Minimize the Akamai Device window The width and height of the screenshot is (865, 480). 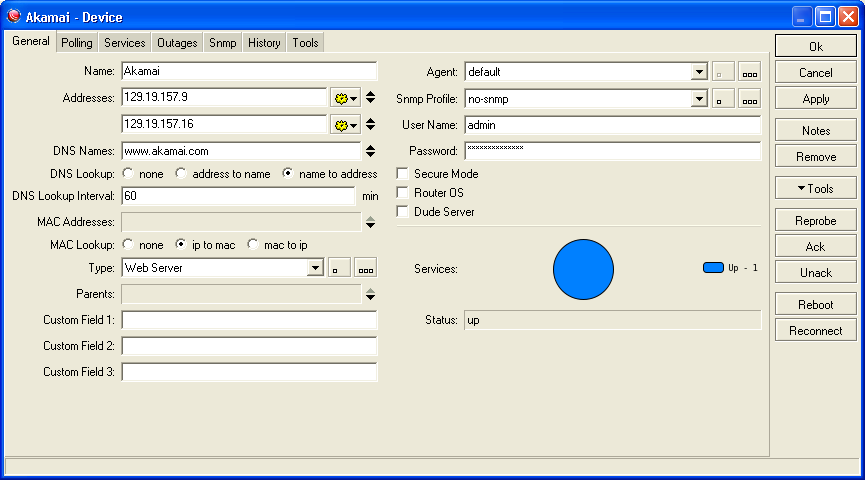802,17
